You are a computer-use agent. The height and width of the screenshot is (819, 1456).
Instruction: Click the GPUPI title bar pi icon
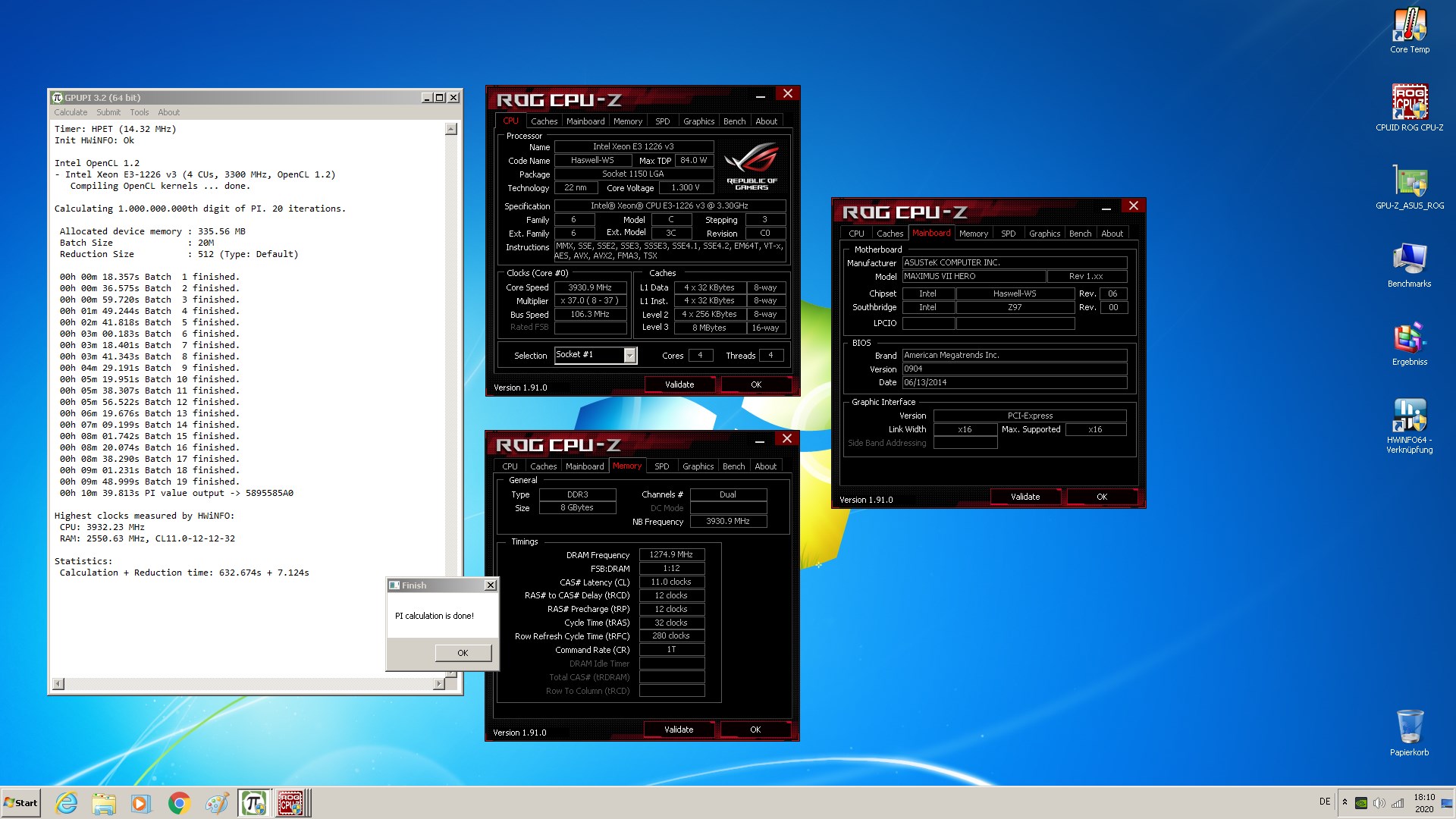point(57,97)
